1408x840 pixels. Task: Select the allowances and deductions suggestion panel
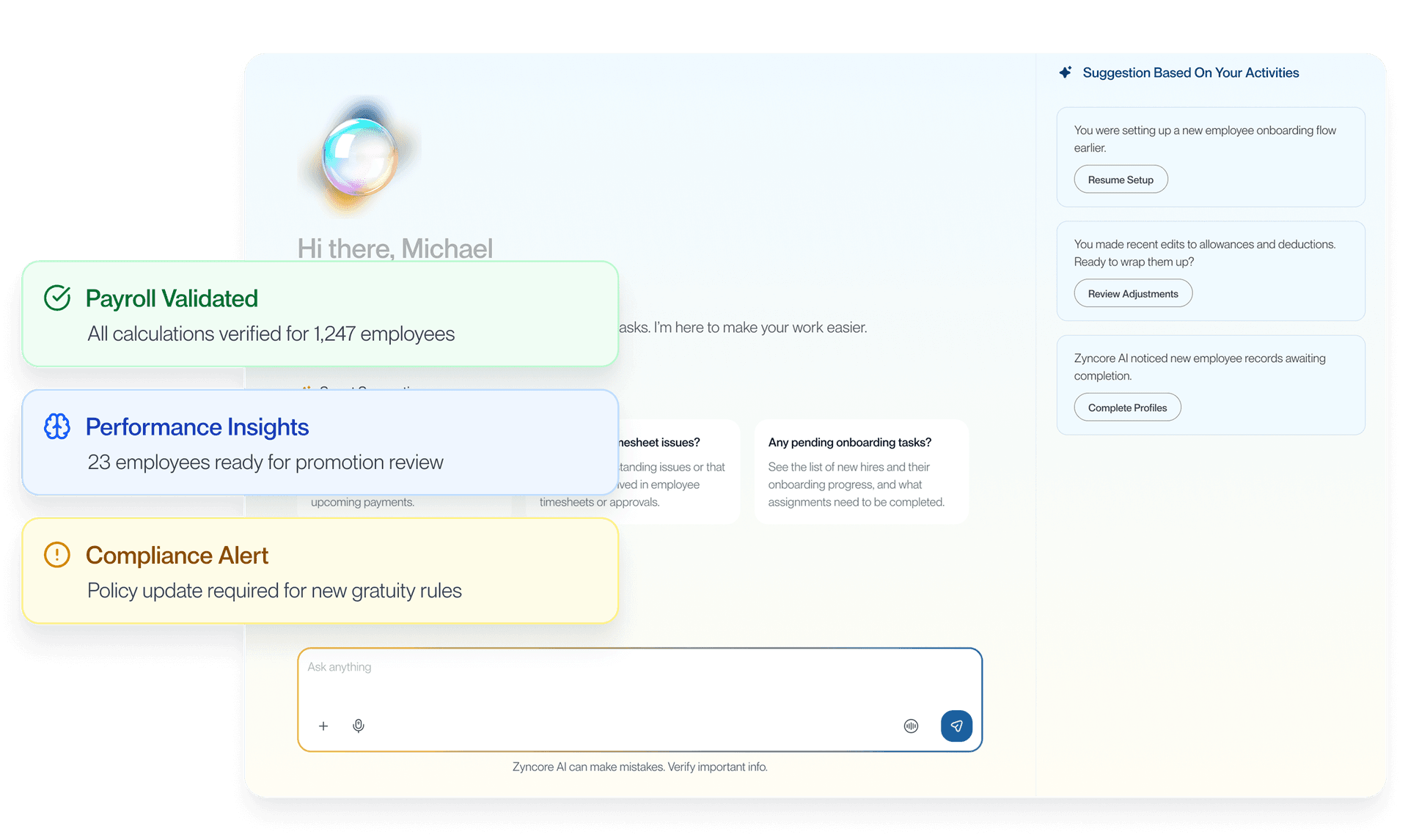coord(1211,271)
